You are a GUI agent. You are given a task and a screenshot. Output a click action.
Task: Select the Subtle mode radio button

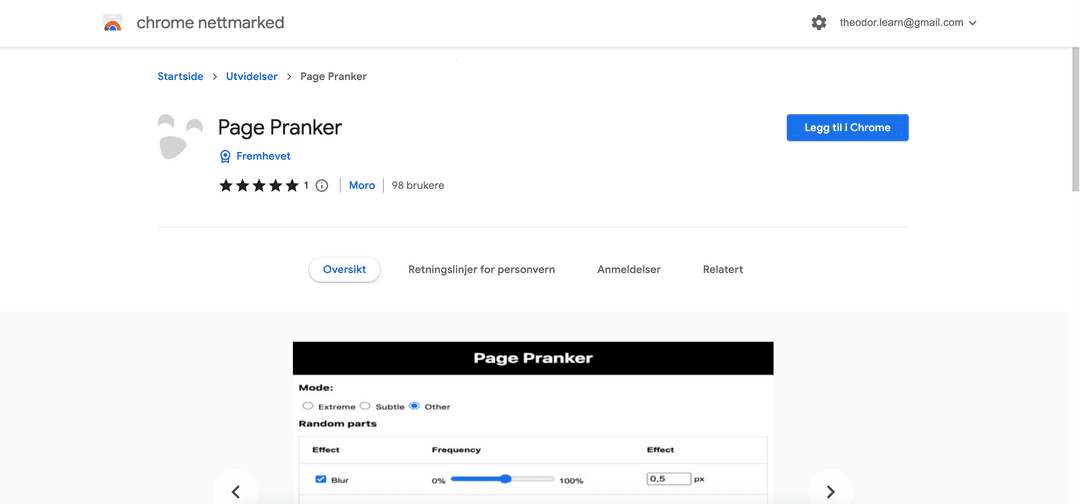[x=366, y=406]
